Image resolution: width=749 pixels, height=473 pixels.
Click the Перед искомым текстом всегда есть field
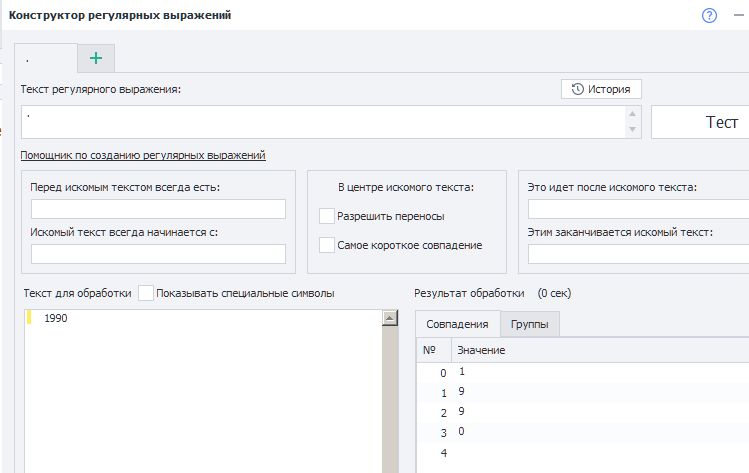(158, 209)
